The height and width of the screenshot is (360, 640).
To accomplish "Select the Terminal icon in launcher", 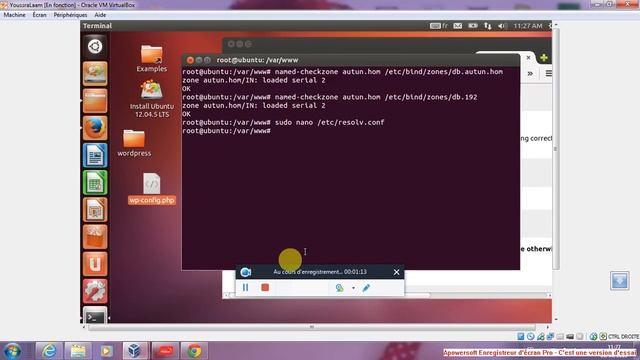I will coord(95,316).
